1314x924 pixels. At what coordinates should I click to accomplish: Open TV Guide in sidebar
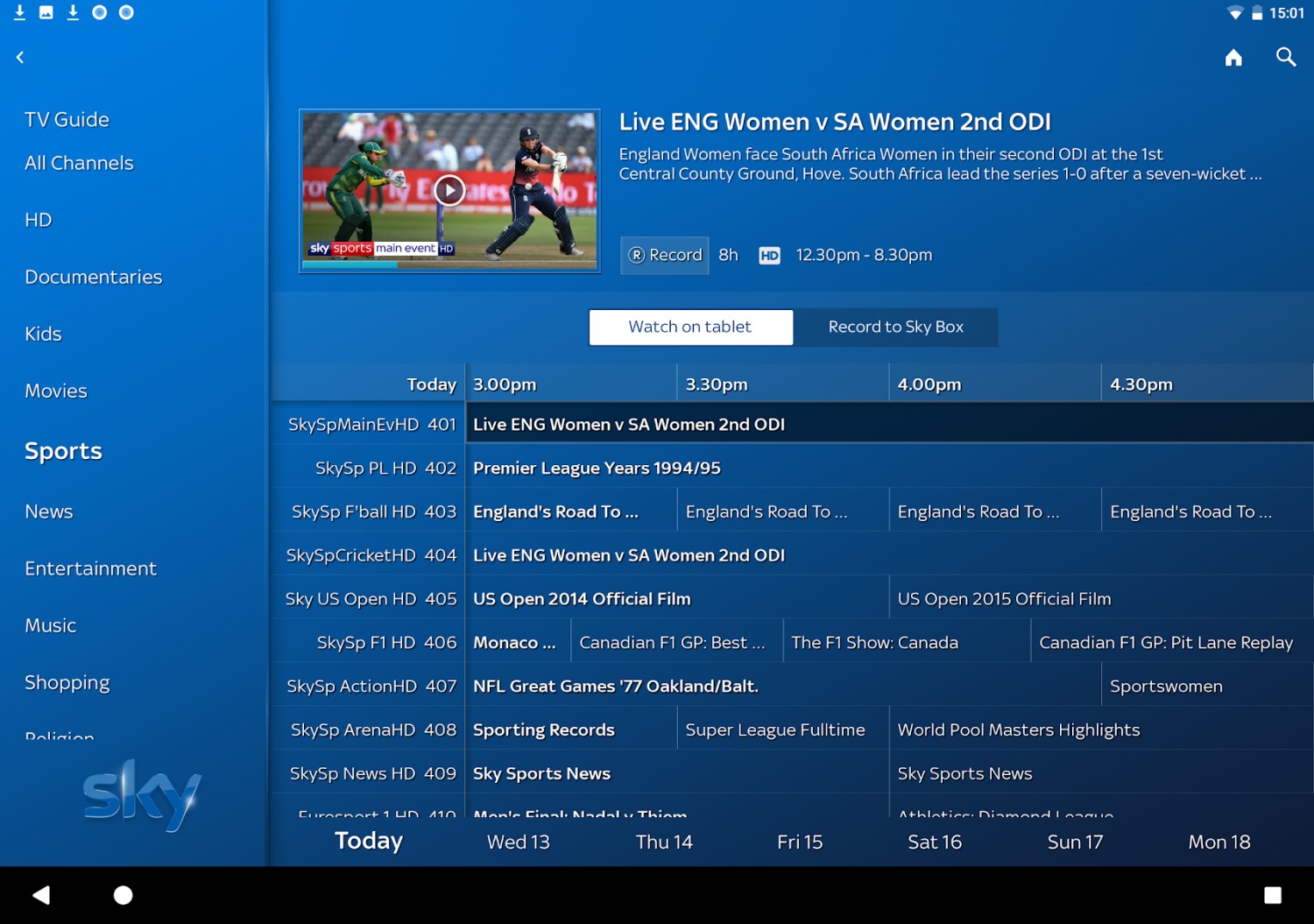pyautogui.click(x=67, y=119)
